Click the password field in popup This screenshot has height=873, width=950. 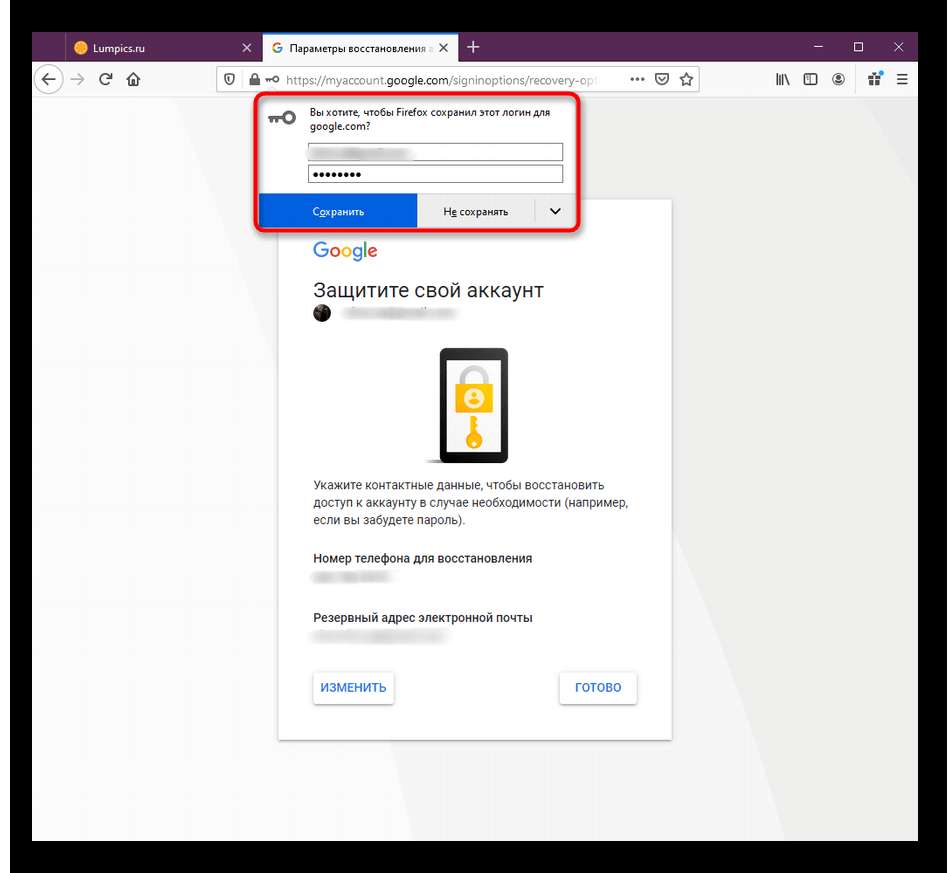[x=435, y=174]
